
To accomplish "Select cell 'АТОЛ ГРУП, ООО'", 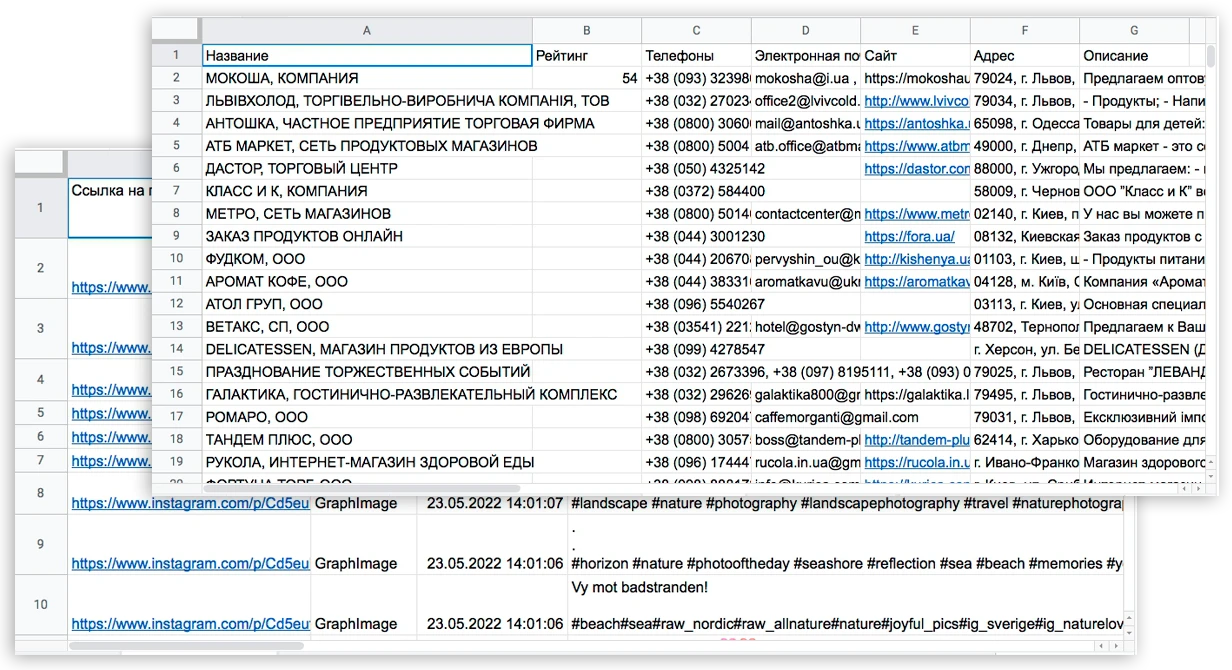I will click(366, 304).
